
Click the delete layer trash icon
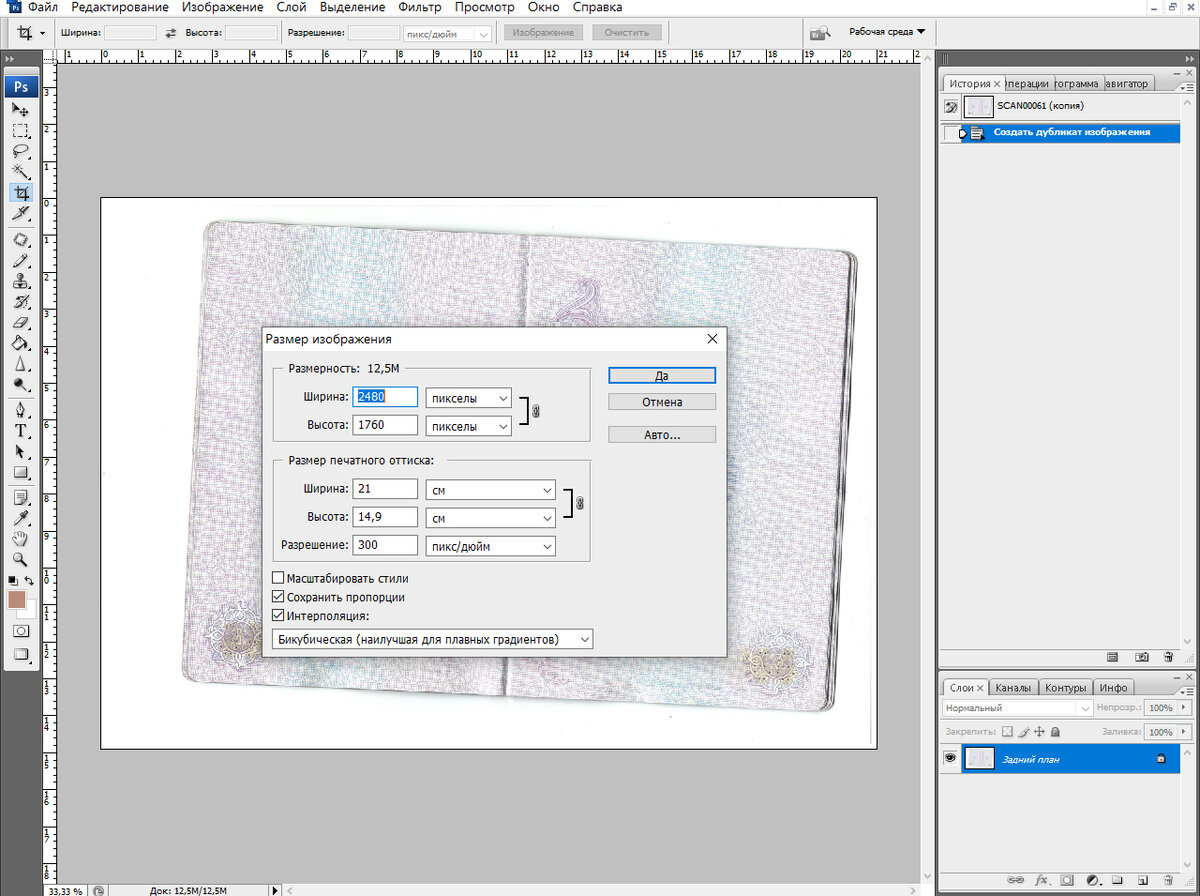tap(1167, 881)
